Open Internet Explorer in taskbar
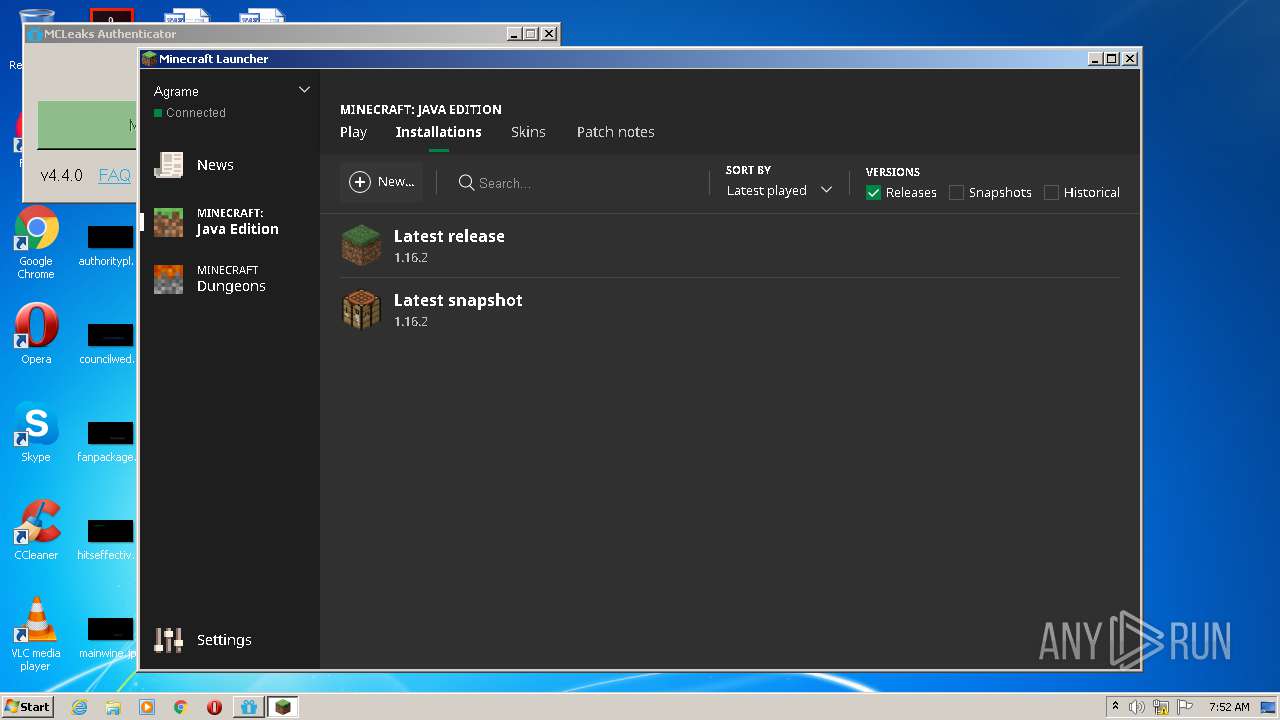Image resolution: width=1280 pixels, height=720 pixels. point(80,707)
